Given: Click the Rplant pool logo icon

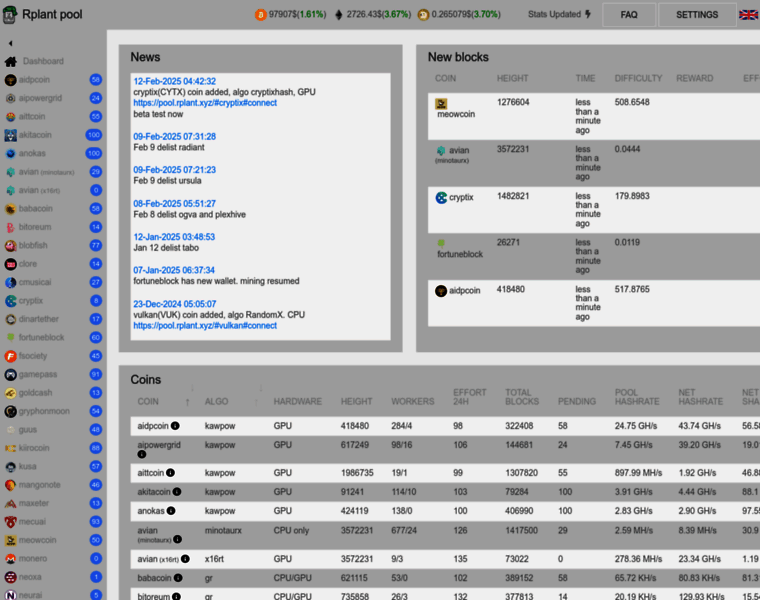Looking at the screenshot, I should tap(10, 15).
